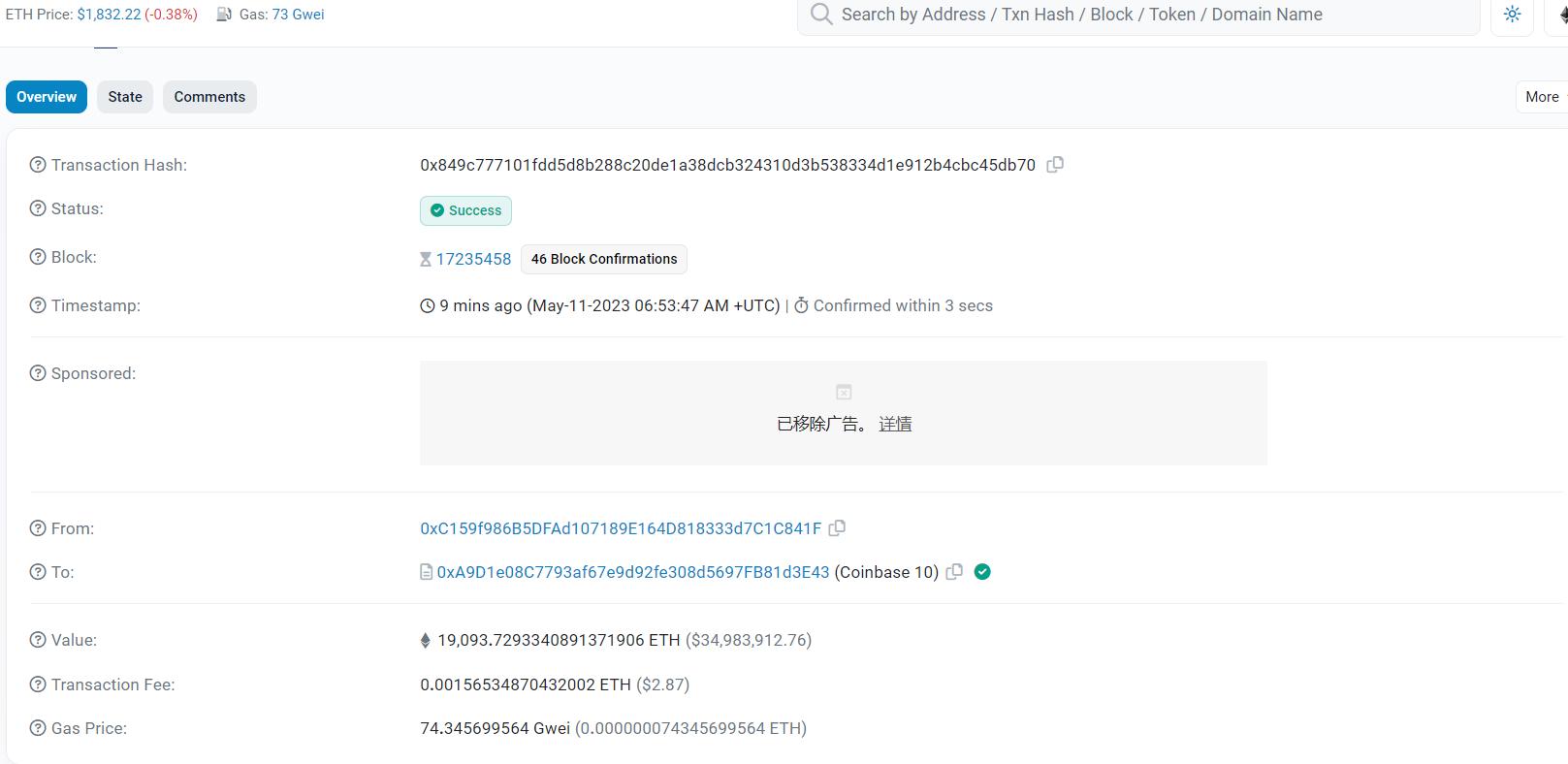Click the green verified checkmark after Coinbase 10

(x=982, y=572)
